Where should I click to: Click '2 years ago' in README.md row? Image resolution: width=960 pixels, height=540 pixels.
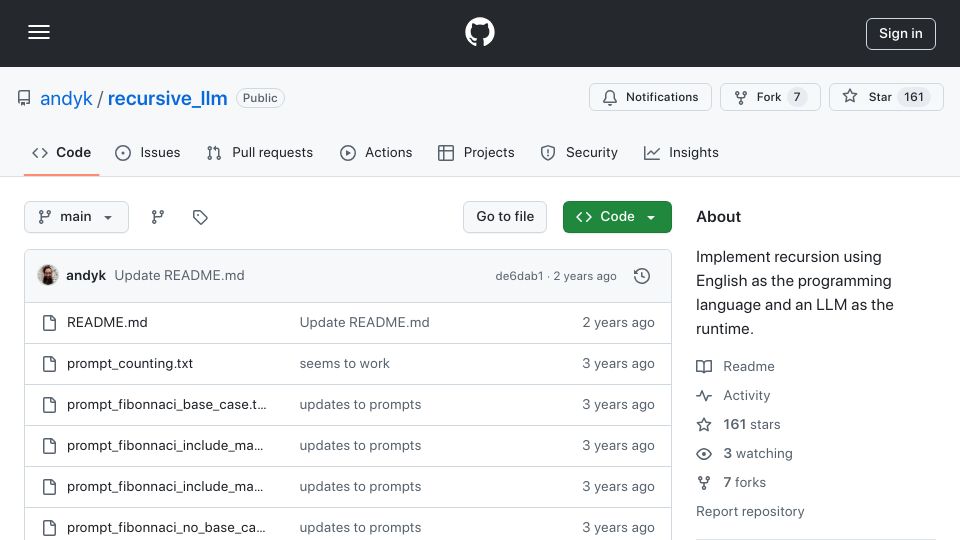(618, 323)
